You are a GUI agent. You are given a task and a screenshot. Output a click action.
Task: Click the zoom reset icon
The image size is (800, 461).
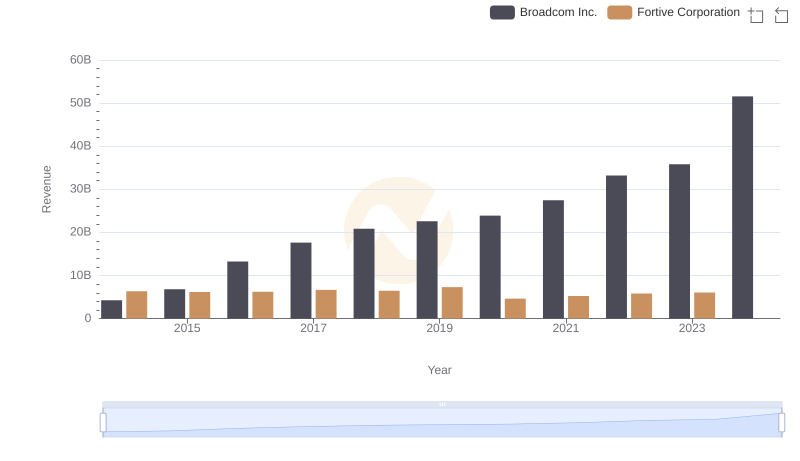pos(782,15)
